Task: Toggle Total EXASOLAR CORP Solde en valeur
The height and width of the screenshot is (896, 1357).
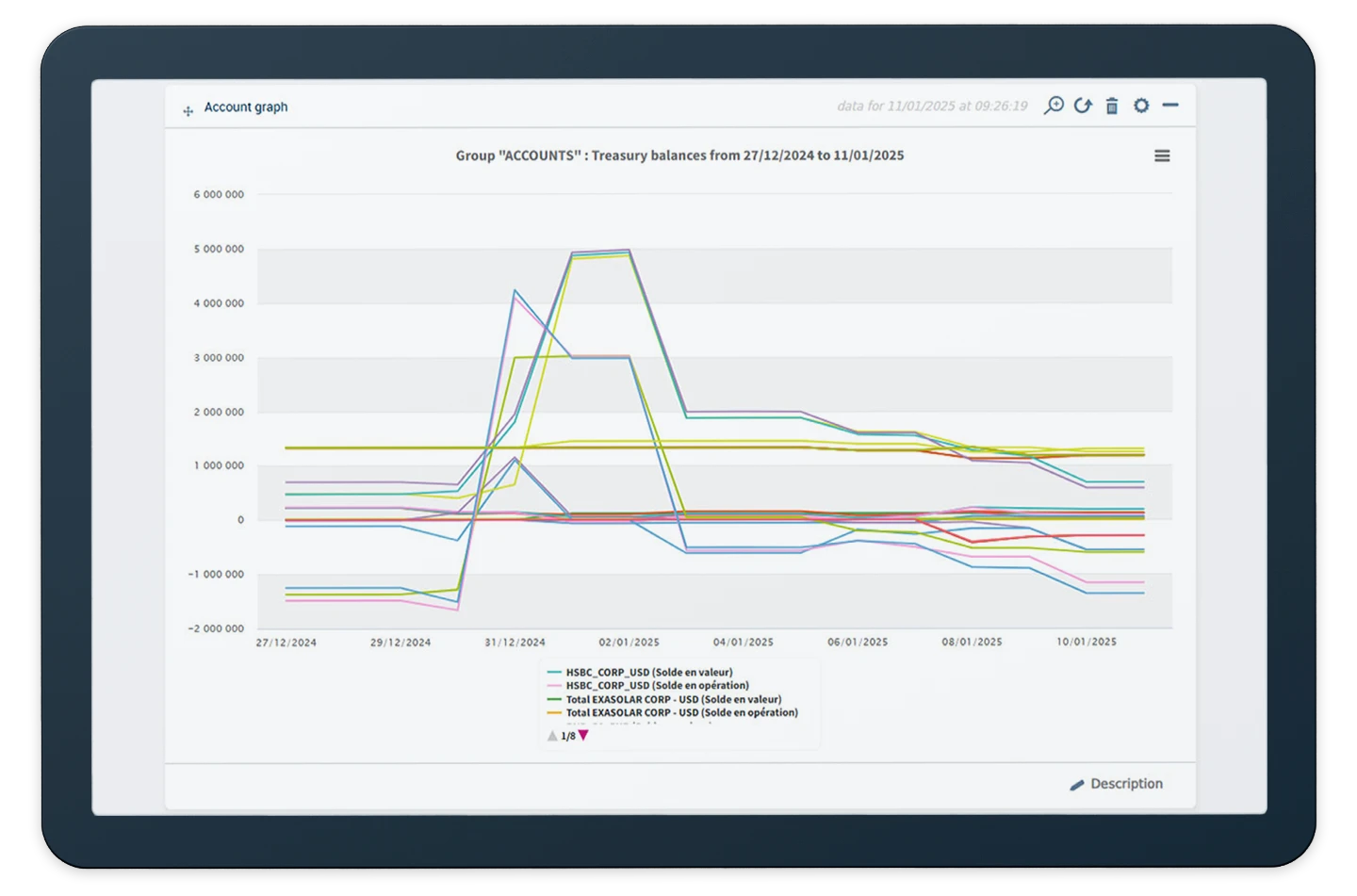Action: (673, 700)
